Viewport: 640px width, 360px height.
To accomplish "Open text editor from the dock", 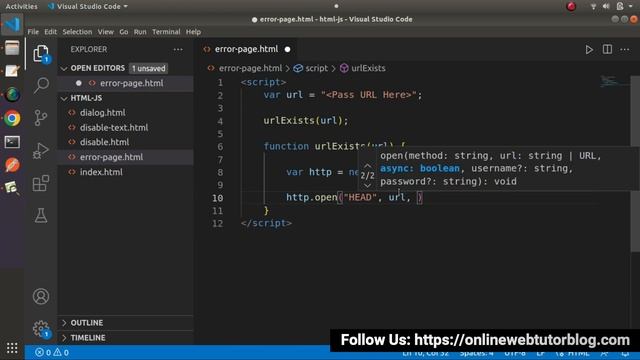I will point(12,71).
